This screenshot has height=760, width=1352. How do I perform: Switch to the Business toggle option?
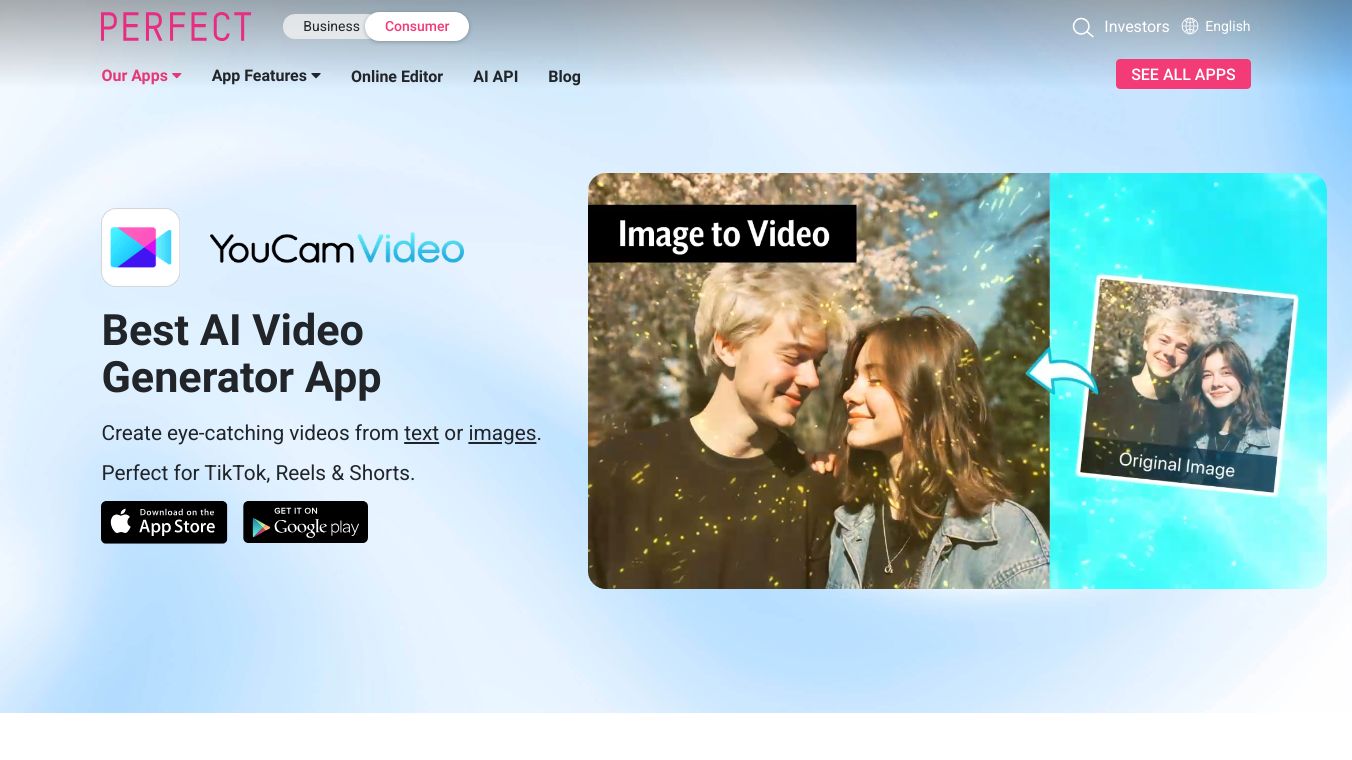pyautogui.click(x=331, y=27)
